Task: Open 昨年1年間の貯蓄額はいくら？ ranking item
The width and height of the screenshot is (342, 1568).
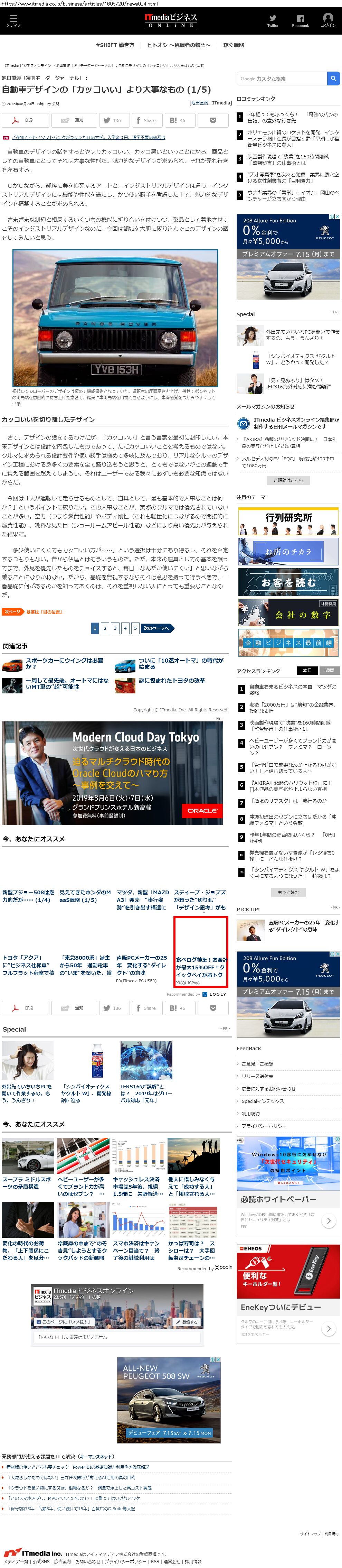Action: click(x=292, y=838)
